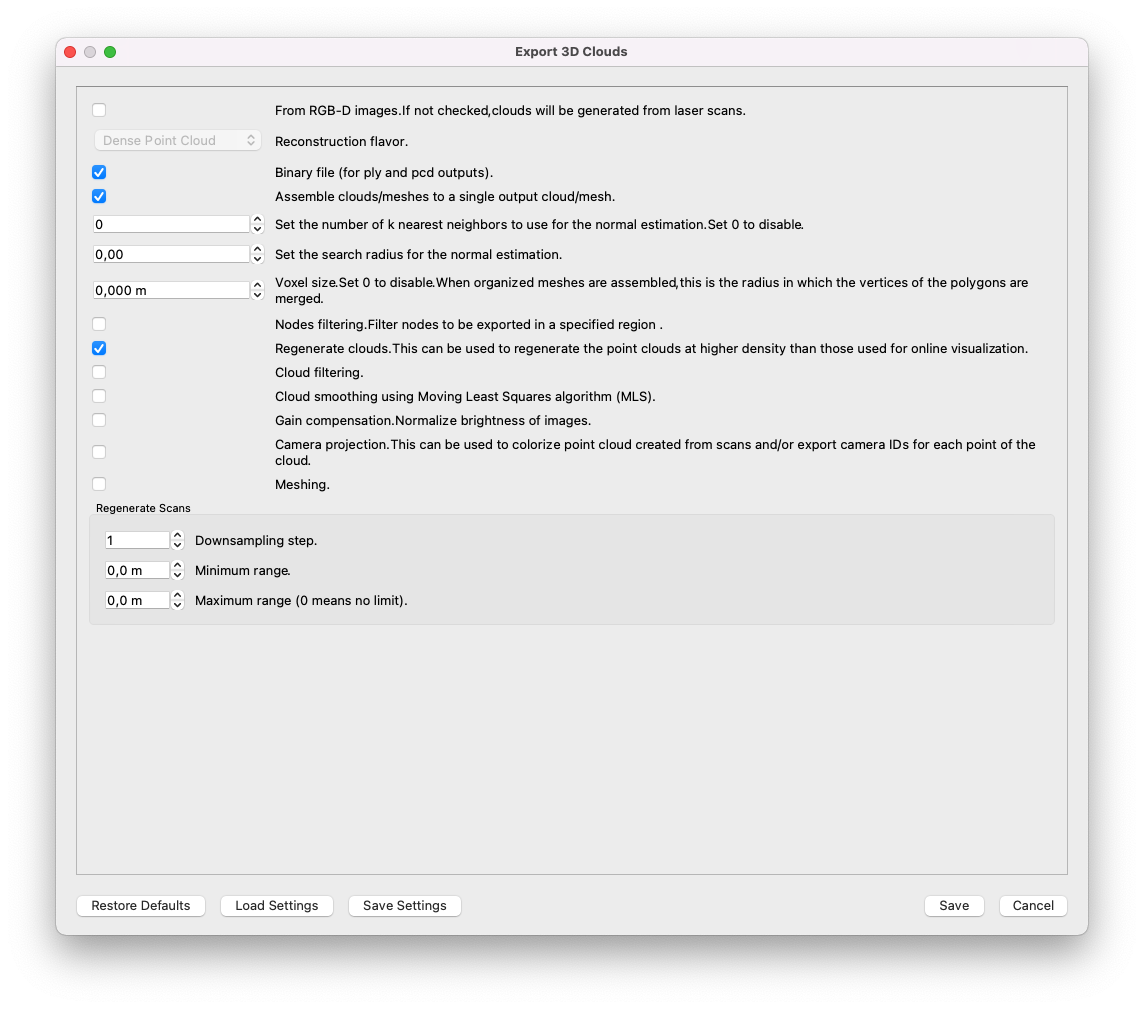The width and height of the screenshot is (1144, 1009).
Task: Click stepper arrows for normal search radius
Action: point(257,254)
